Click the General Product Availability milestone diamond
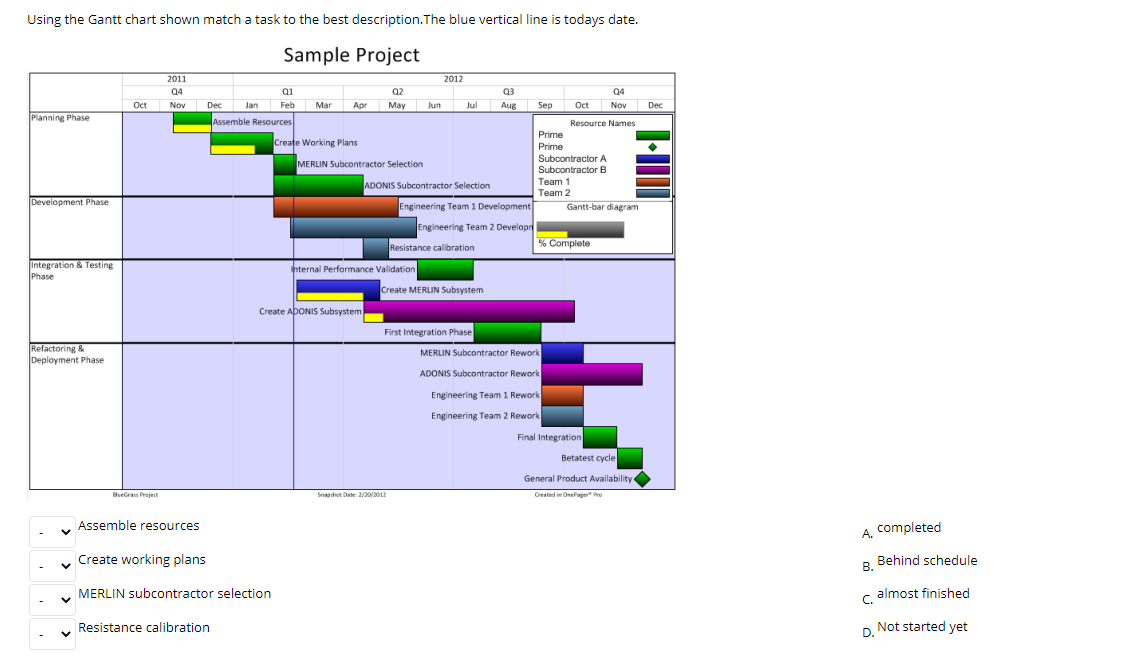Image resolution: width=1145 pixels, height=664 pixels. 642,478
